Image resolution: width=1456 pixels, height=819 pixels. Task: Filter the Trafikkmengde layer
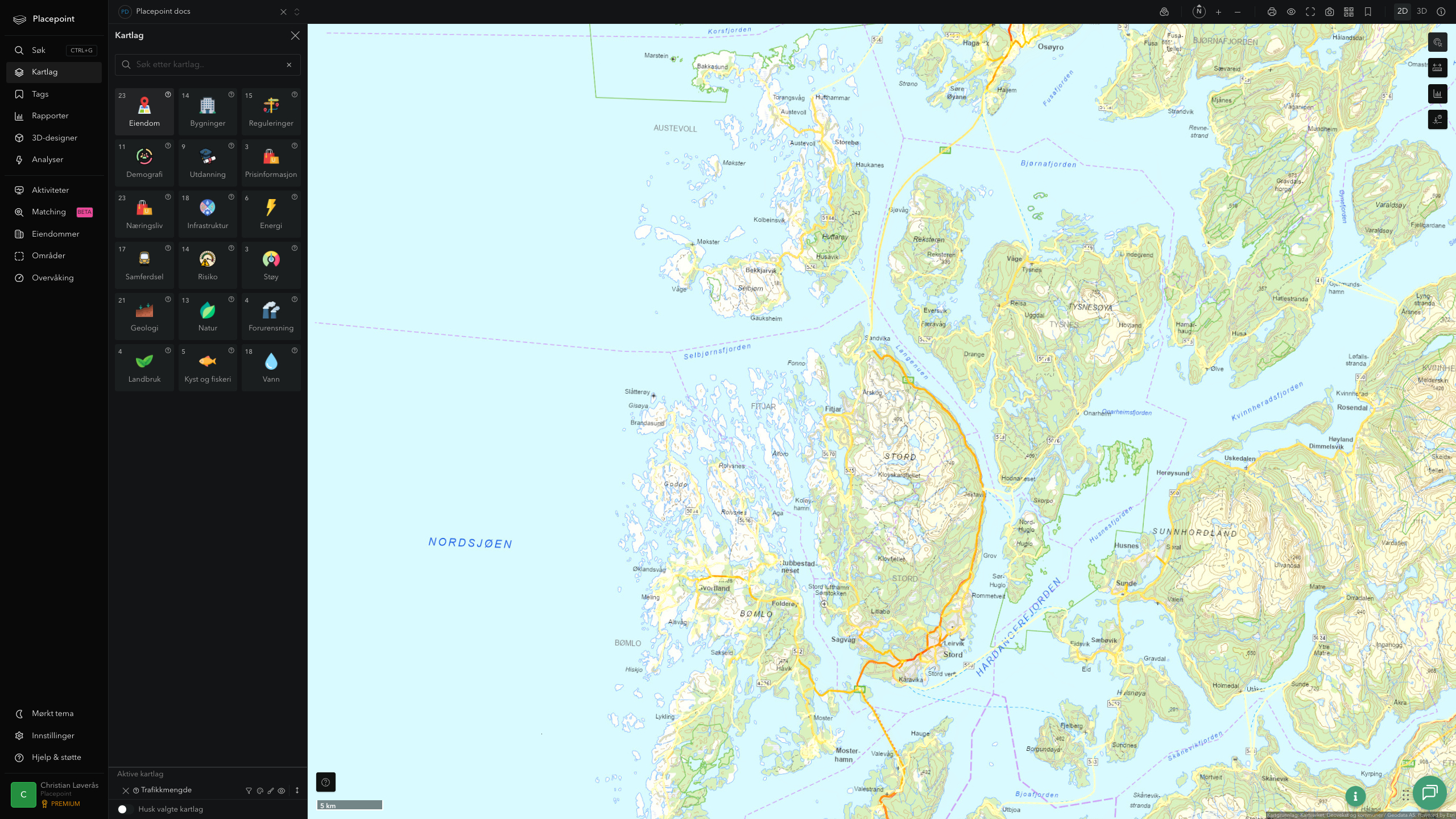point(249,791)
